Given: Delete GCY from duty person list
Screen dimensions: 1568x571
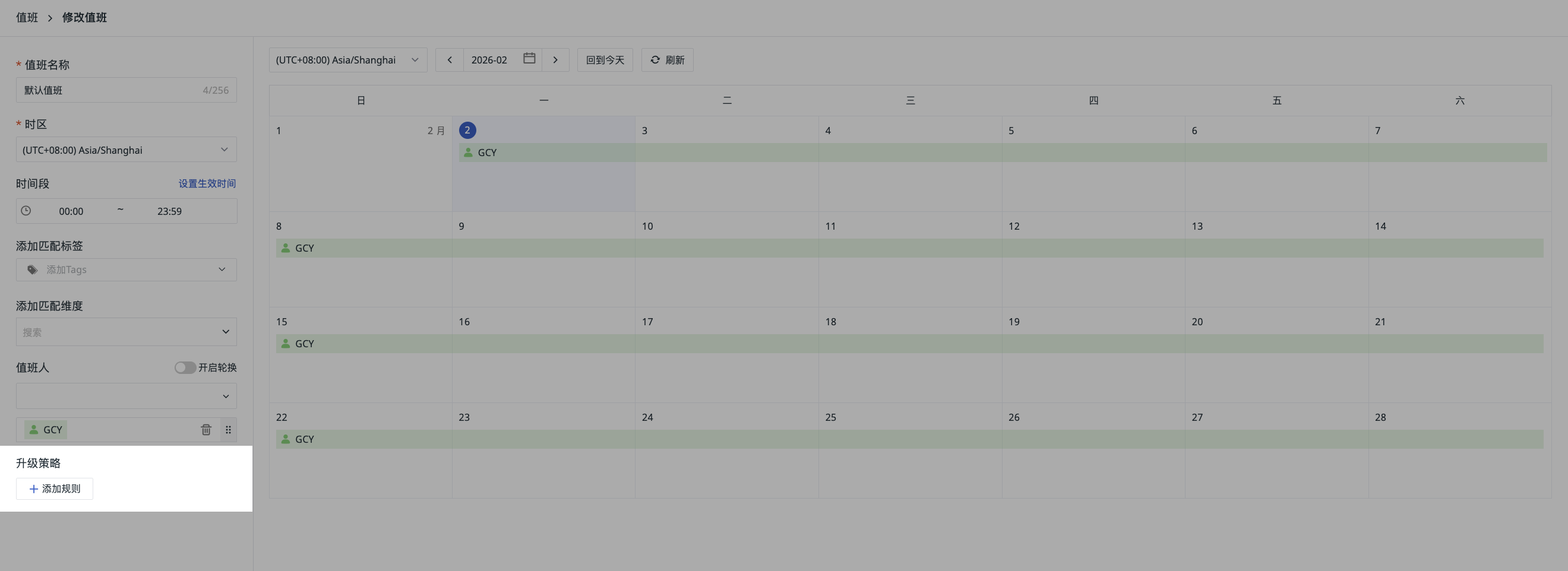Looking at the screenshot, I should [x=206, y=429].
